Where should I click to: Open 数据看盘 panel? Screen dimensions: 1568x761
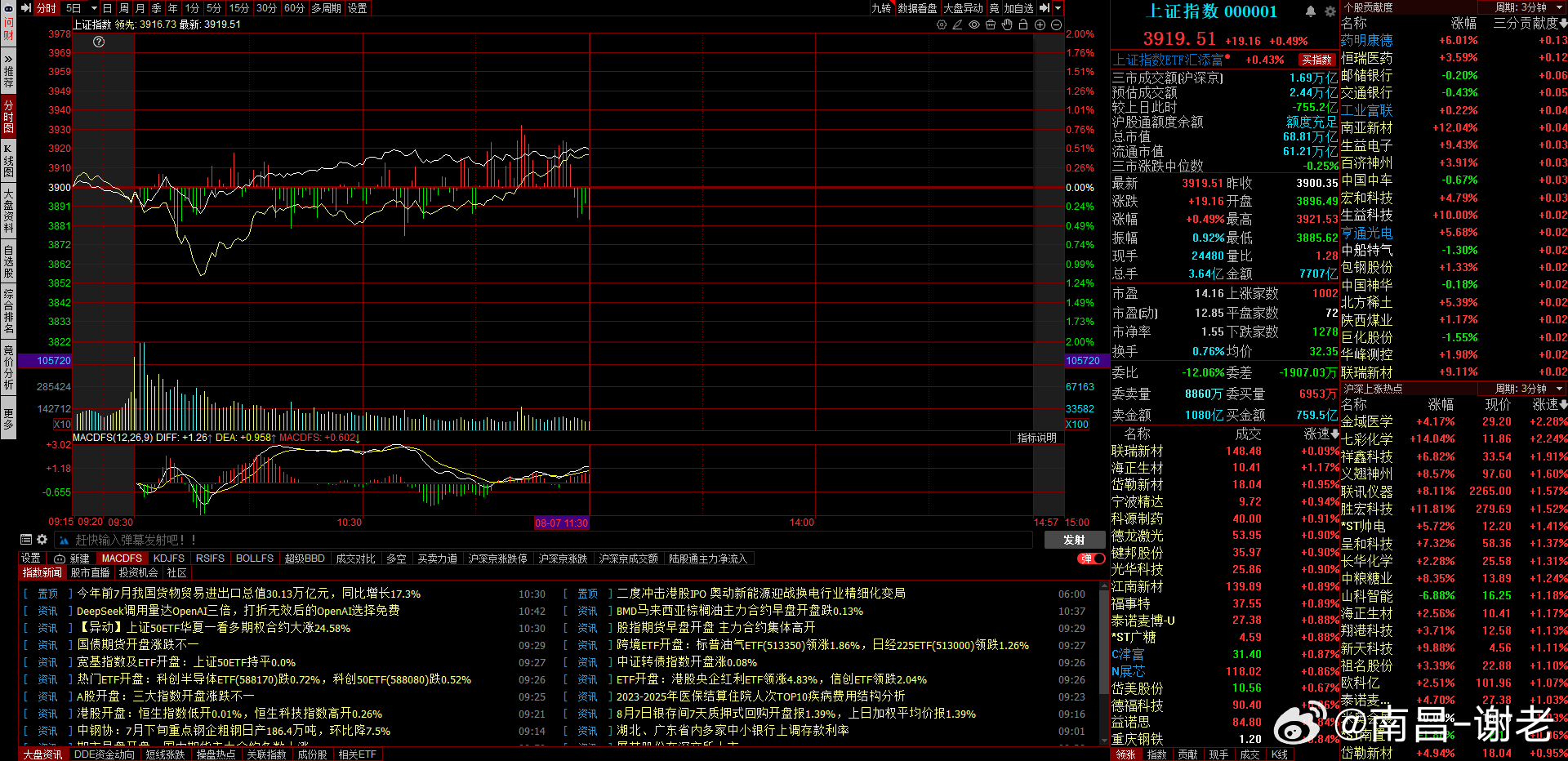pos(917,8)
